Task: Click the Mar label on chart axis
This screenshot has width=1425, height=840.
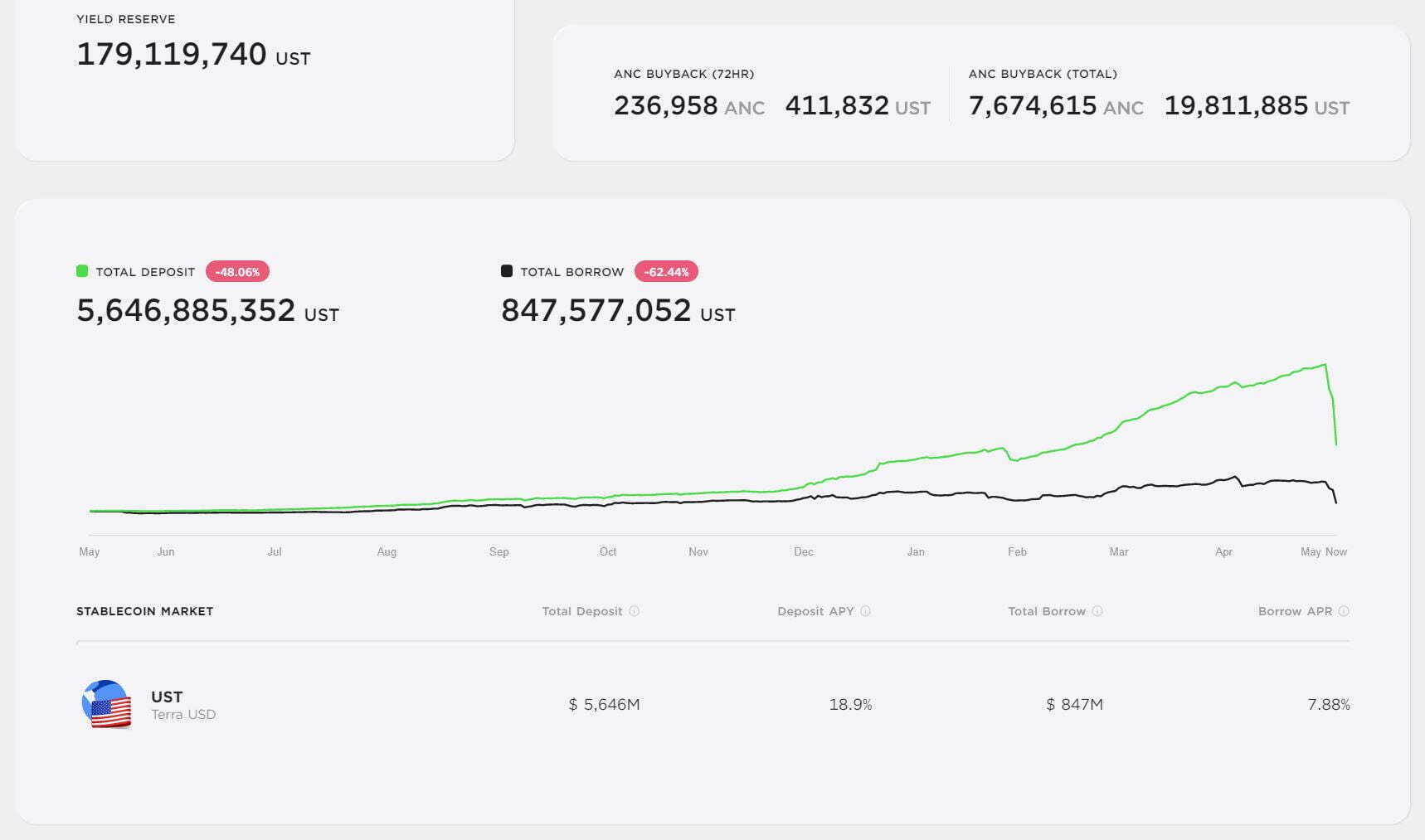Action: [1119, 551]
